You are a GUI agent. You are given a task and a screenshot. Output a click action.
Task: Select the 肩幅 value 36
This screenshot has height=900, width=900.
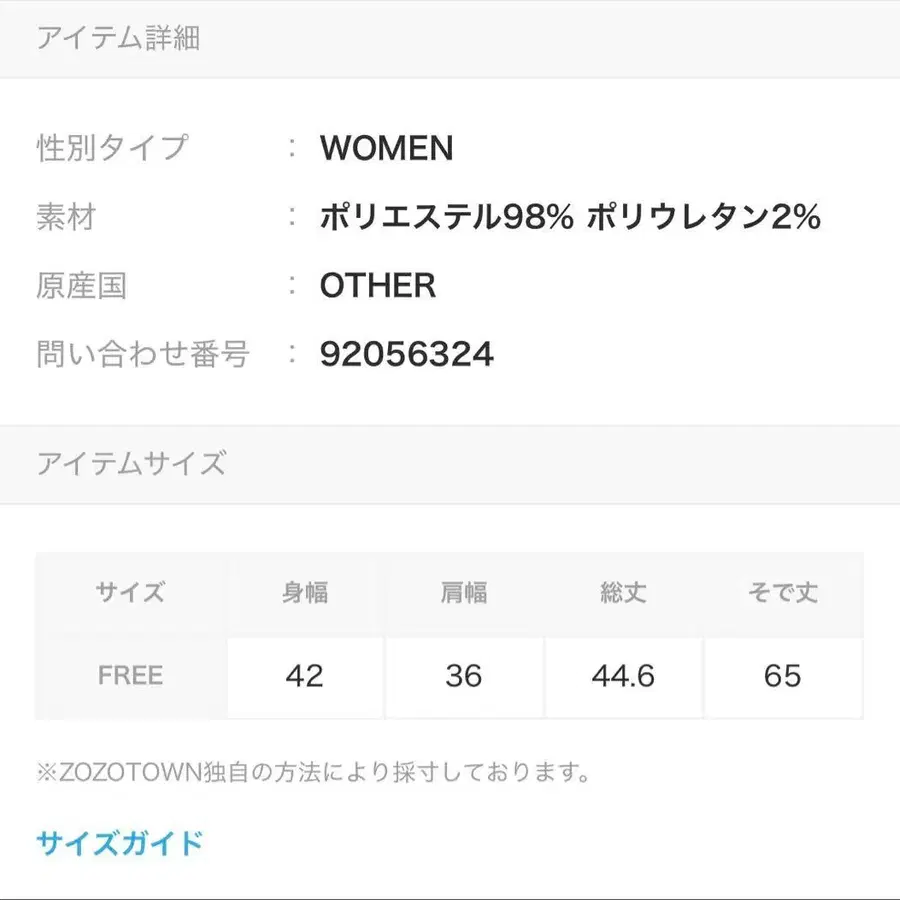pos(465,676)
